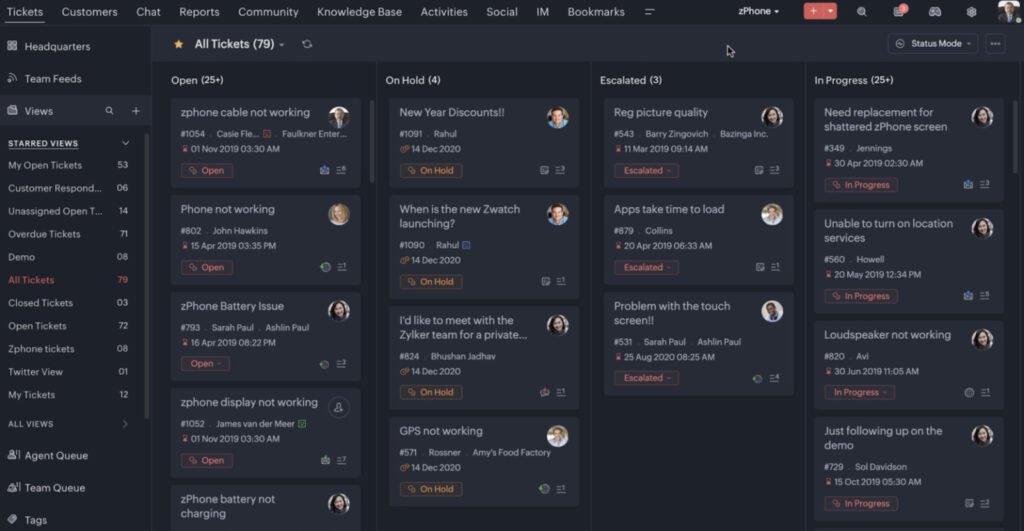Image resolution: width=1024 pixels, height=531 pixels.
Task: Open the When is the new Zwatch launching ticket
Action: [460, 216]
